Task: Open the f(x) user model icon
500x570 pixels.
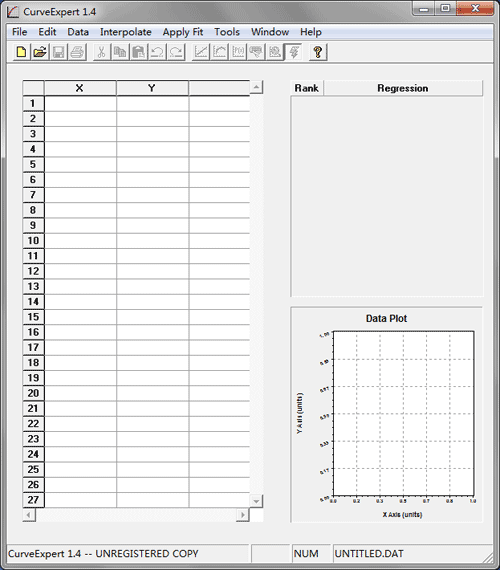Action: [x=238, y=52]
